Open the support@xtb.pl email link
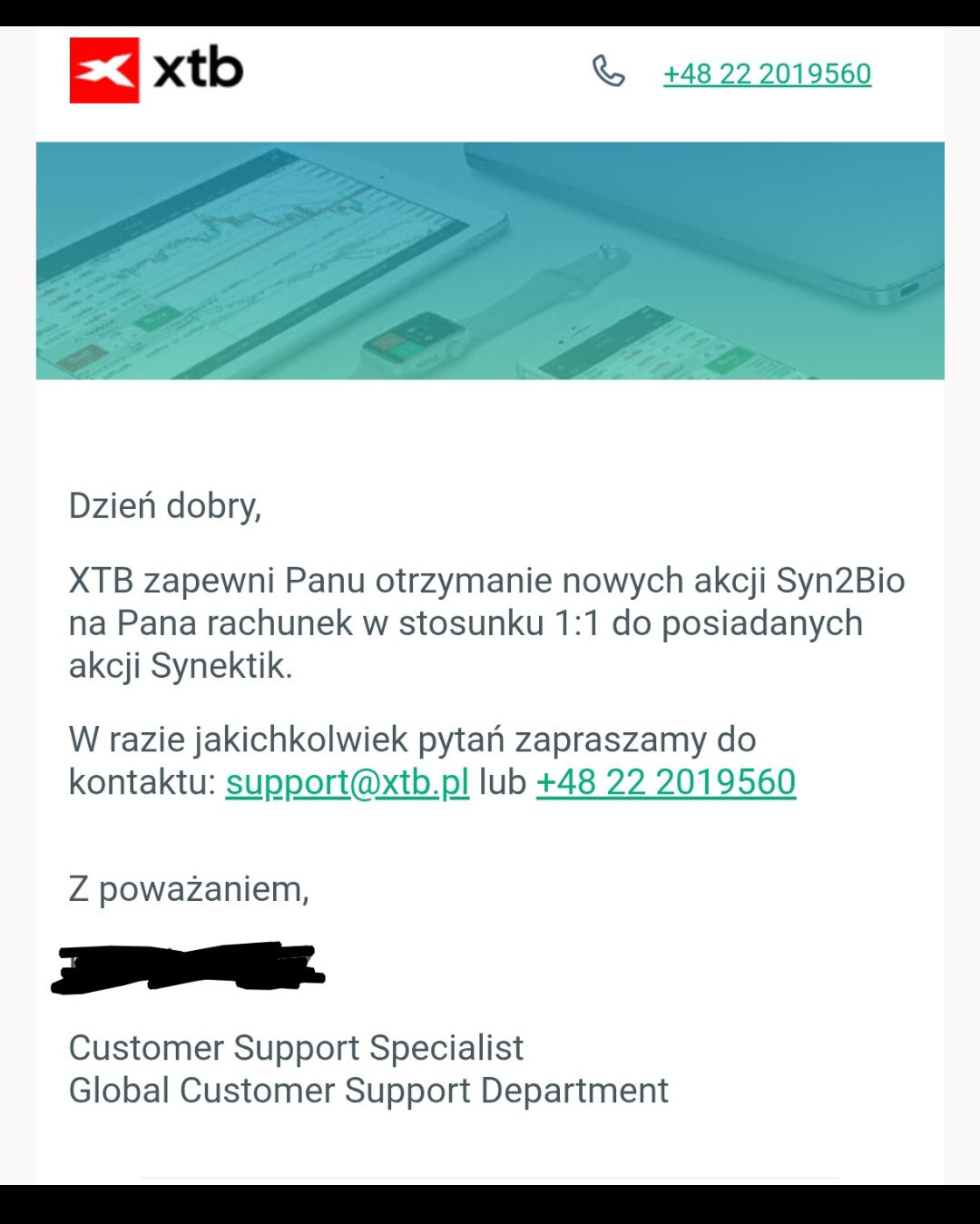The image size is (980, 1224). click(347, 782)
